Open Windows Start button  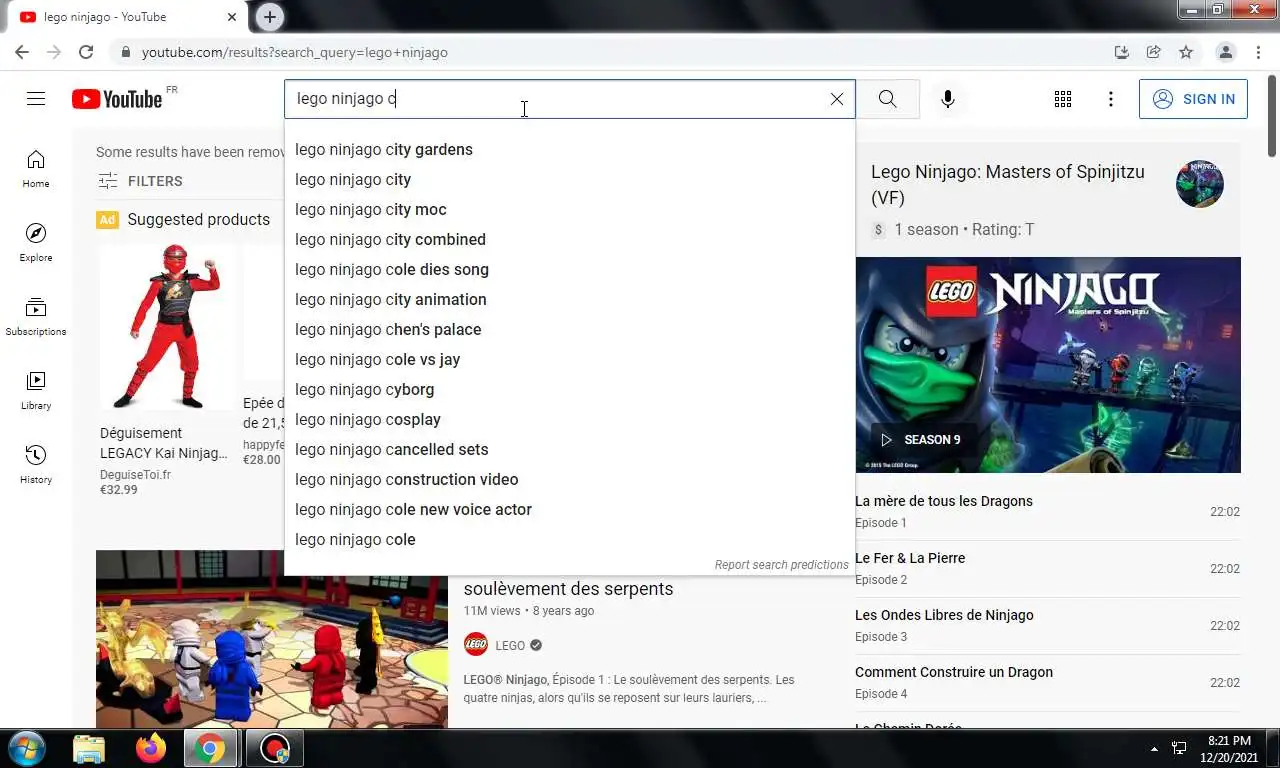26,748
